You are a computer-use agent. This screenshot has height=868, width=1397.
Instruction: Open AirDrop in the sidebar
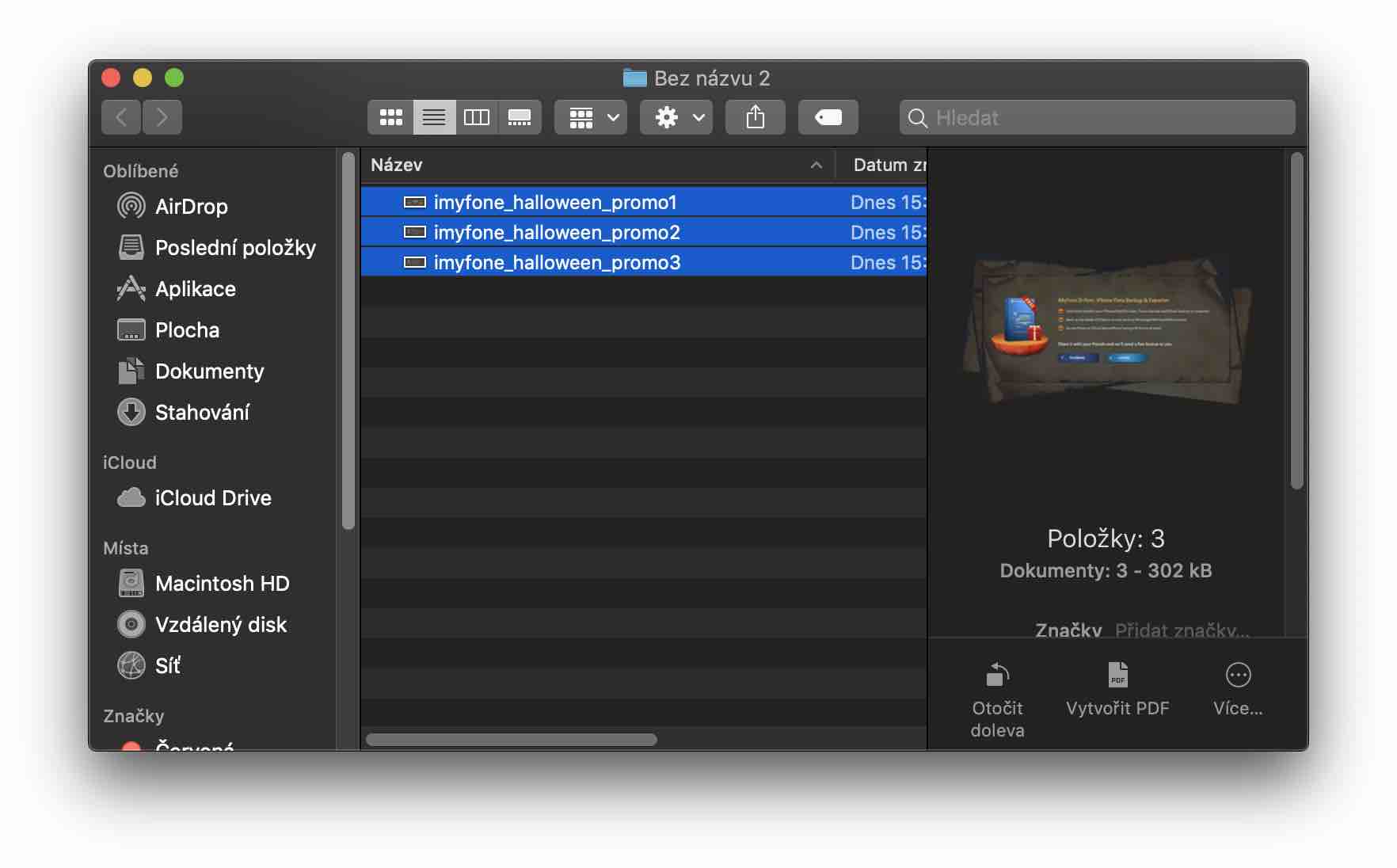192,207
